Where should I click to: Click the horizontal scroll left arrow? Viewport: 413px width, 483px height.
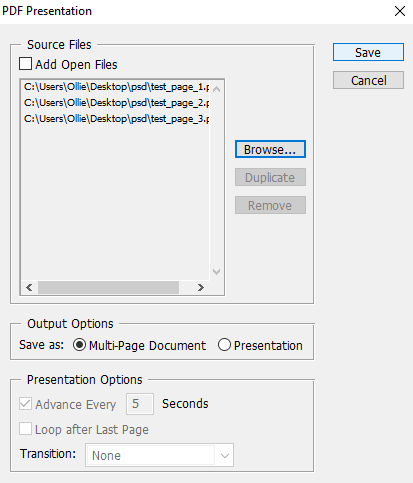29,287
